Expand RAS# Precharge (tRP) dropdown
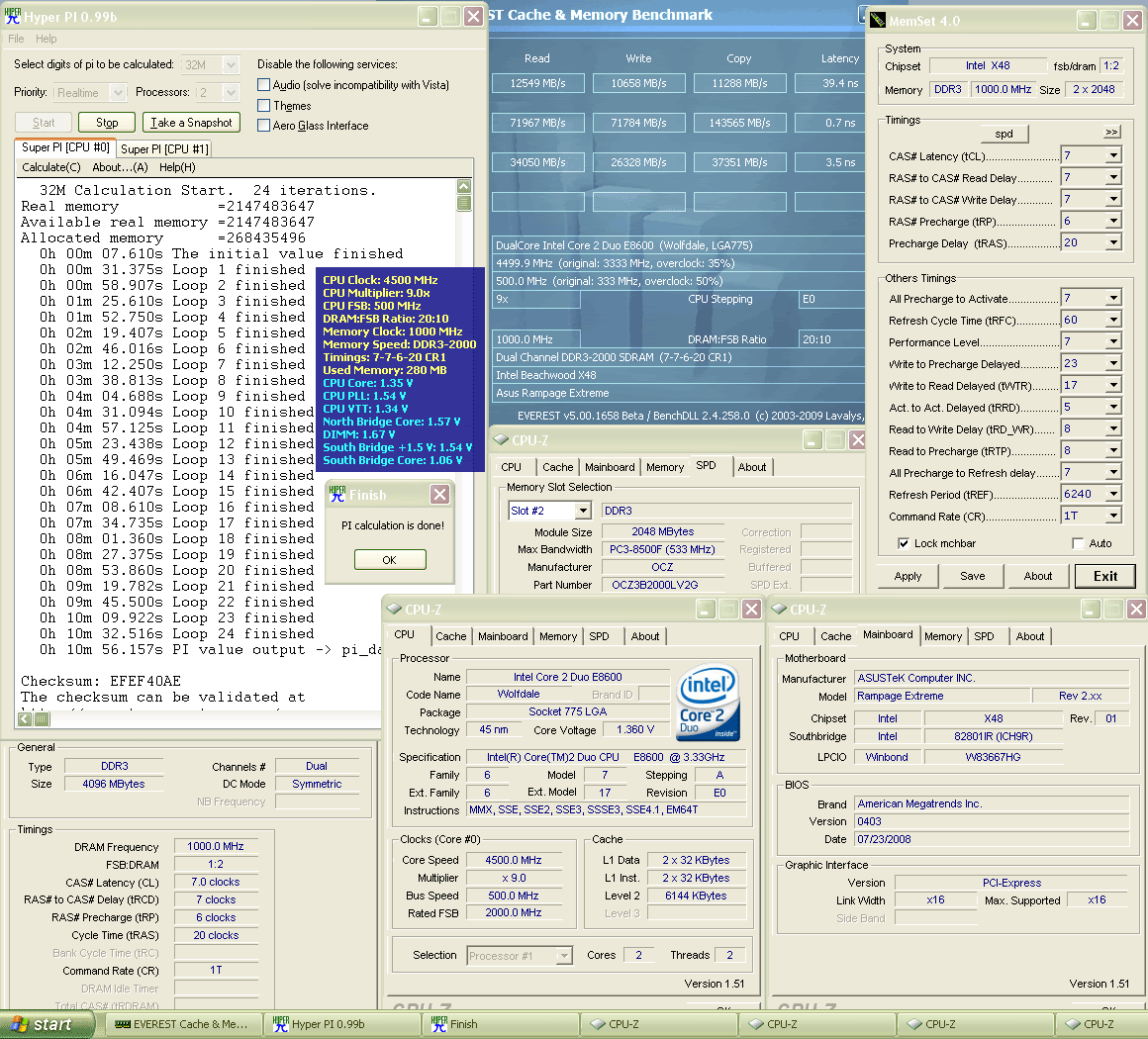This screenshot has height=1039, width=1148. 1112,221
